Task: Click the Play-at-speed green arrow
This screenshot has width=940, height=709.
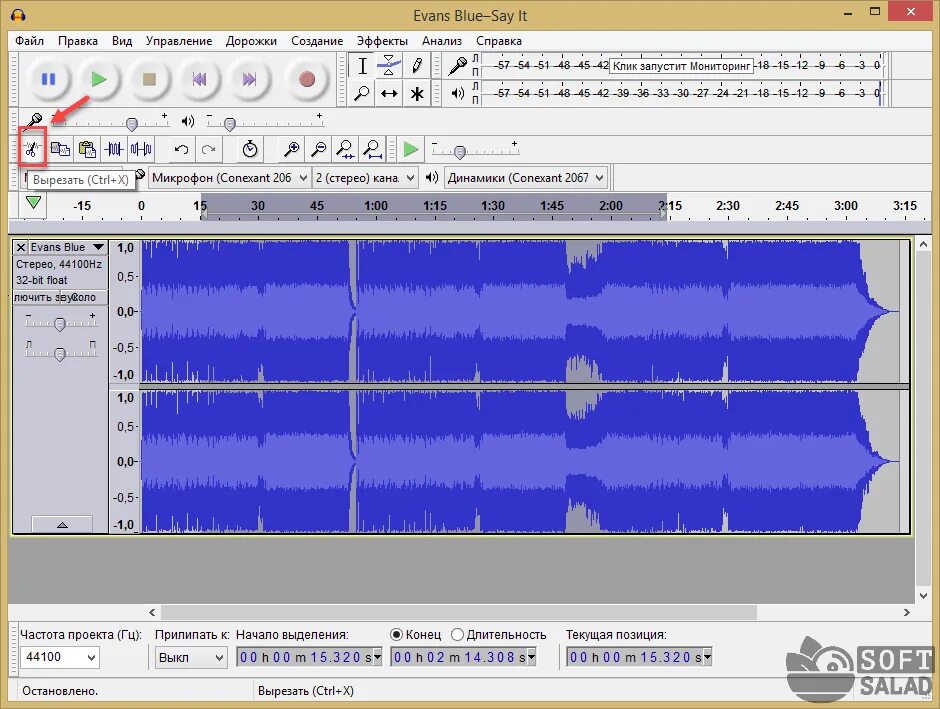Action: 411,149
